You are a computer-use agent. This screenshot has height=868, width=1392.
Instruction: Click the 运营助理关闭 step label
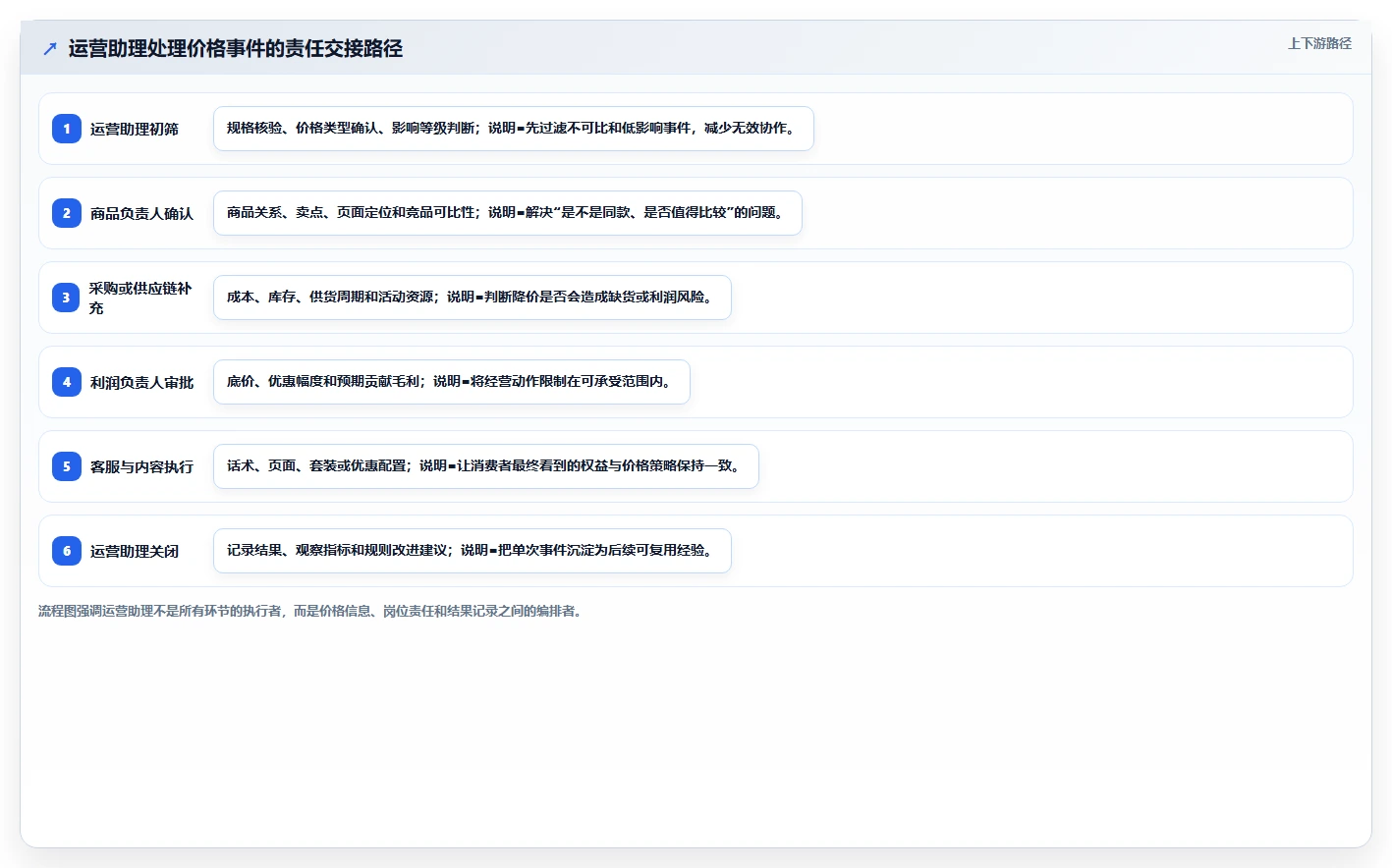(135, 551)
